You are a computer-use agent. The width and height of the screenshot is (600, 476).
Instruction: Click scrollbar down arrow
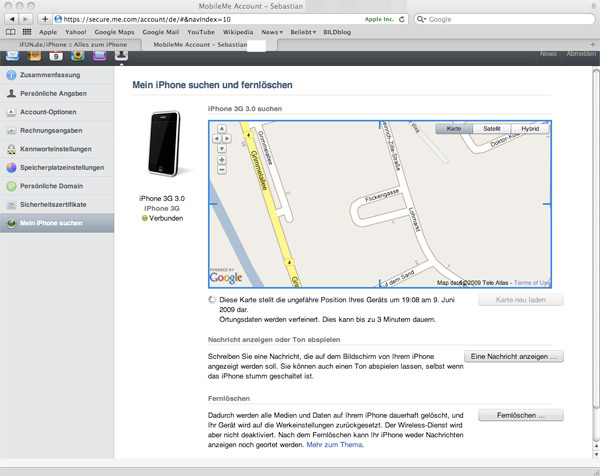coord(596,454)
